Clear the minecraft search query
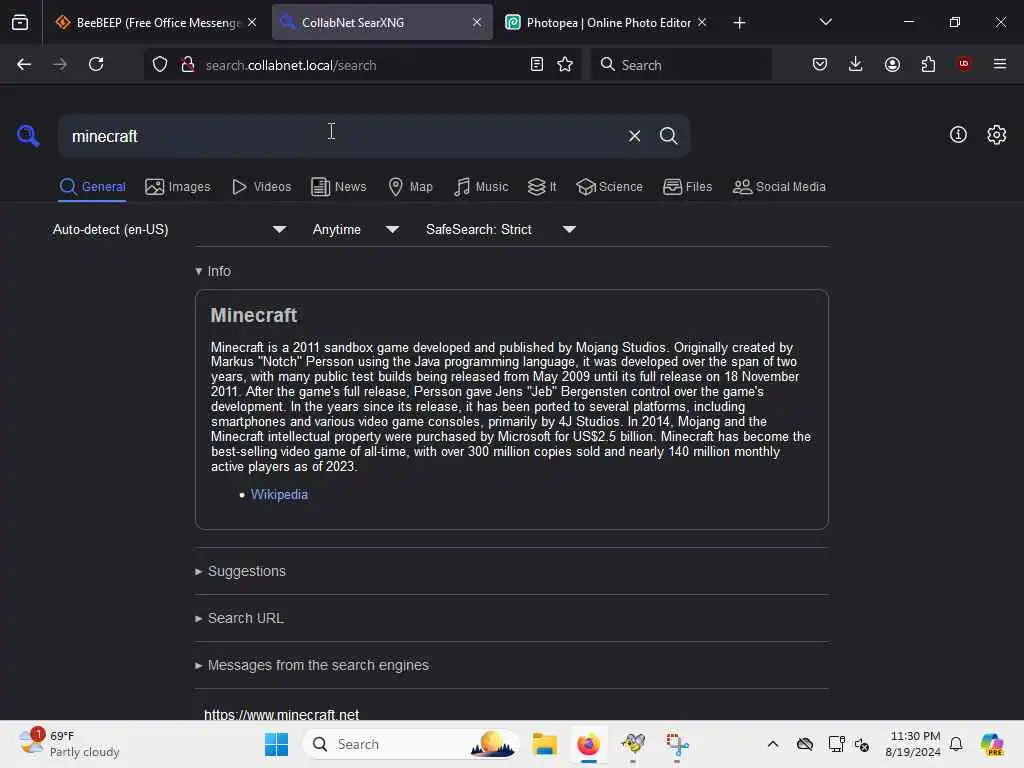 point(634,136)
